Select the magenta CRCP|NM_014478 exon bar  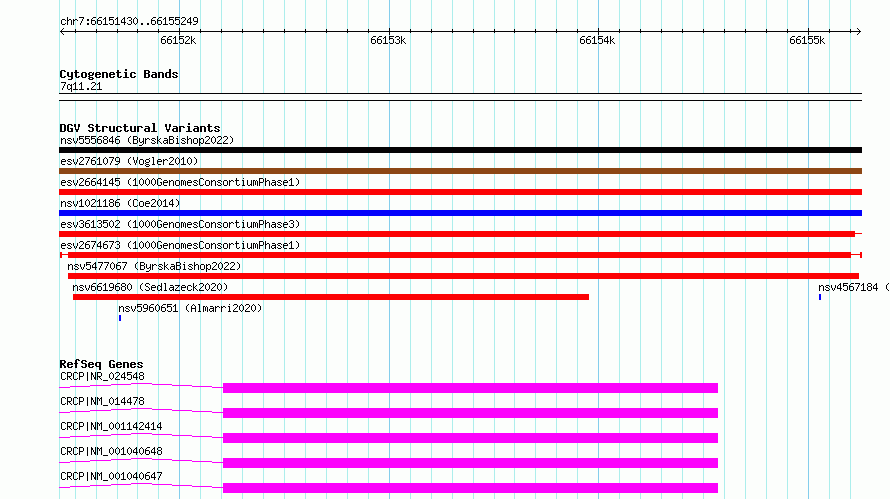click(471, 413)
